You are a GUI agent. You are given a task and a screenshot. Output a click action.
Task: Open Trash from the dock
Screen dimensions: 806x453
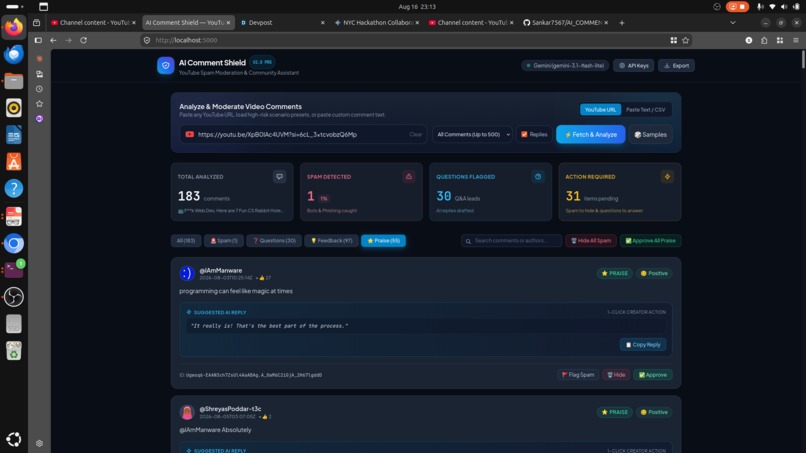pyautogui.click(x=14, y=351)
